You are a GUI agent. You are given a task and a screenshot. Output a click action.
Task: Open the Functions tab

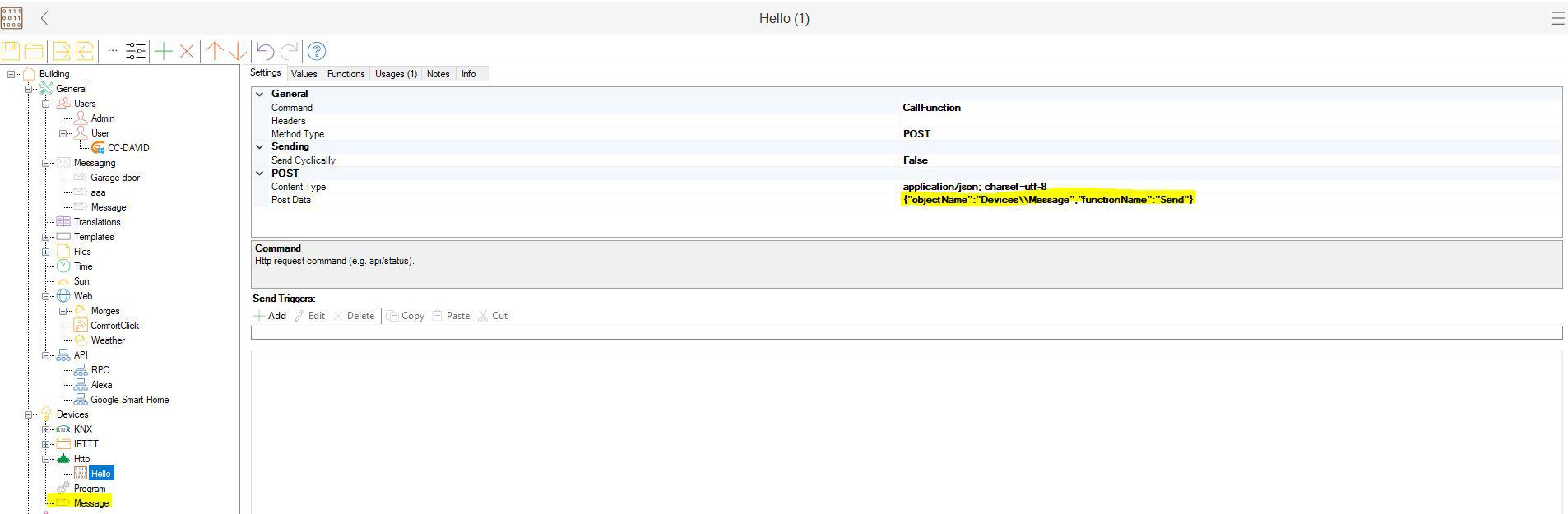[346, 74]
